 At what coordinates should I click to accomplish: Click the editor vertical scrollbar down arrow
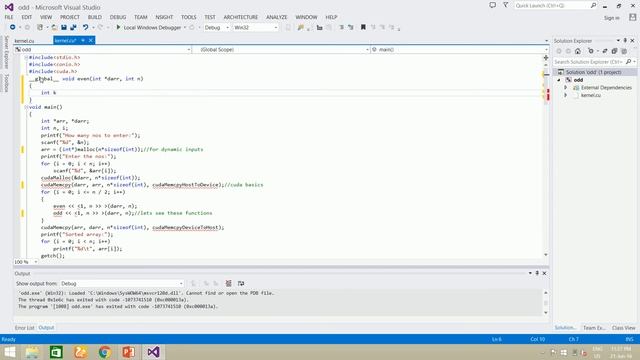click(x=546, y=255)
